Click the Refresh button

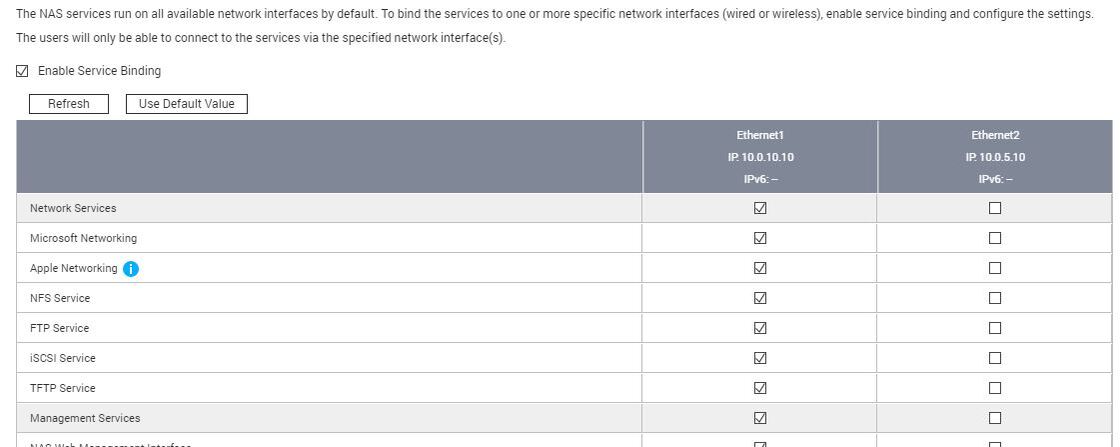68,104
